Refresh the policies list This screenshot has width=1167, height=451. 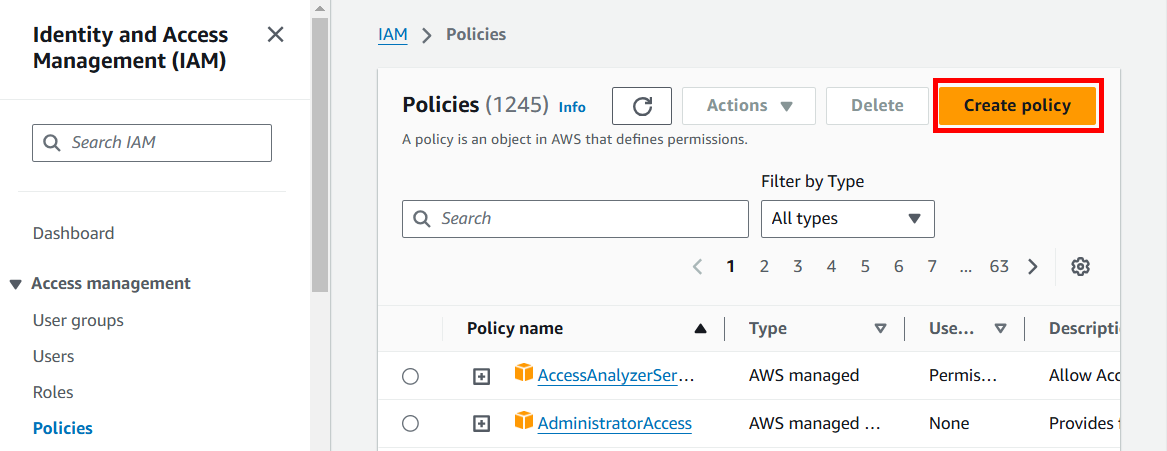(x=642, y=106)
